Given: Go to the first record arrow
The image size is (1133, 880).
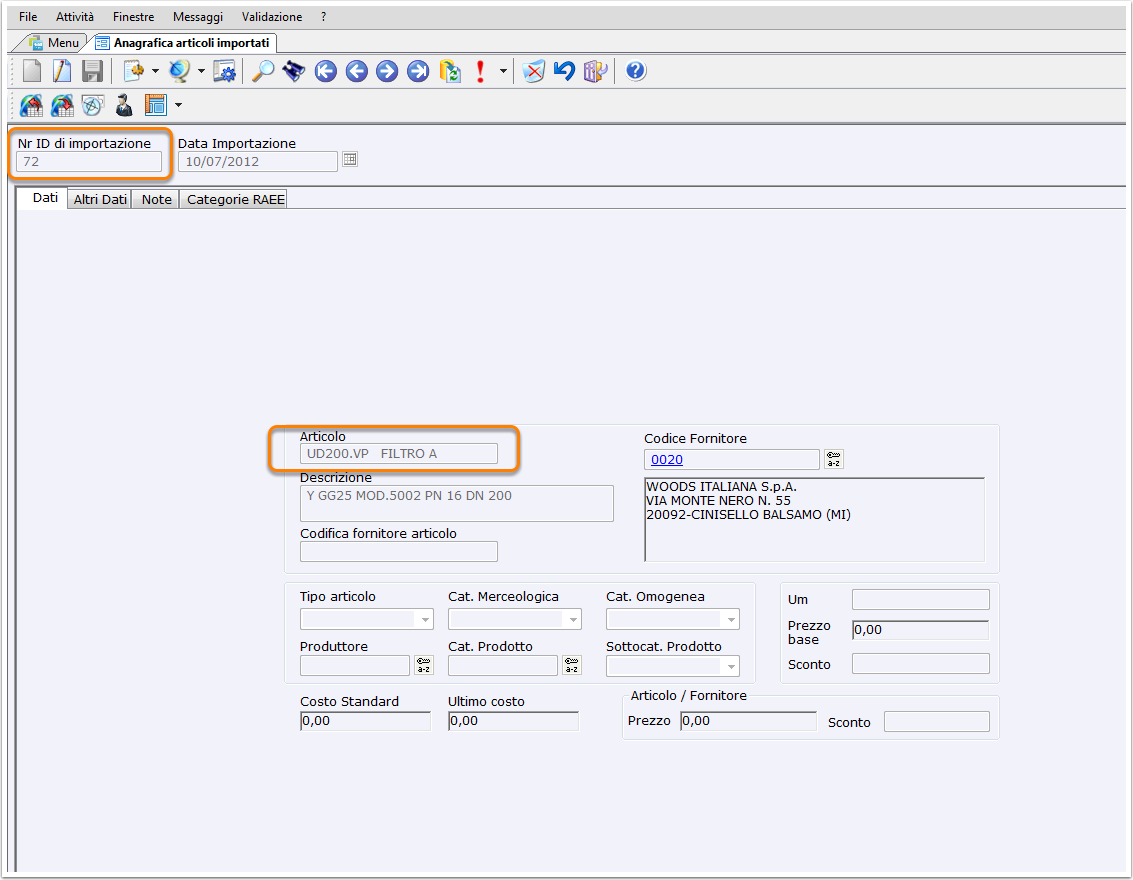Looking at the screenshot, I should (326, 71).
